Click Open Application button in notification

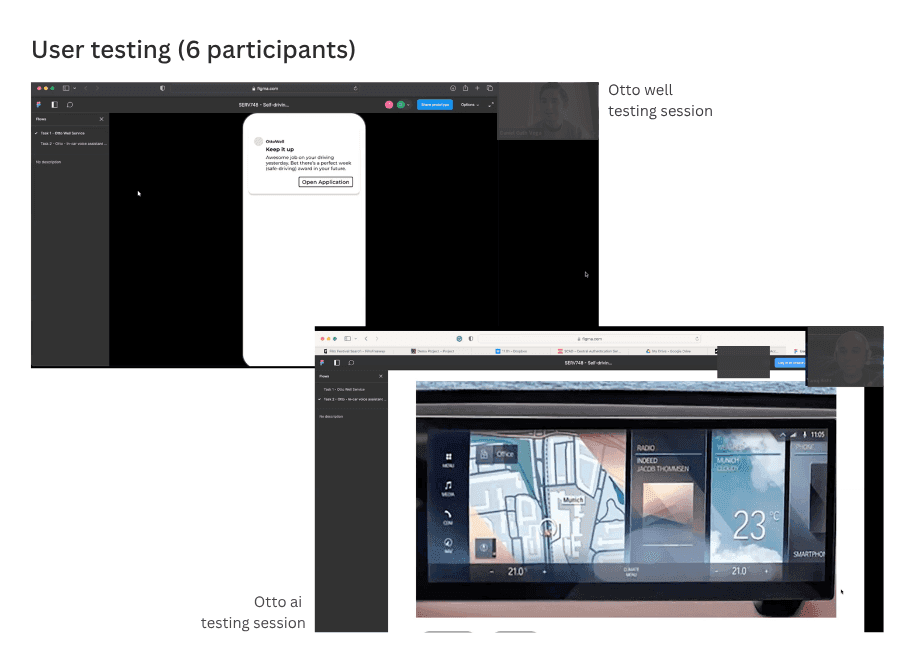[325, 181]
